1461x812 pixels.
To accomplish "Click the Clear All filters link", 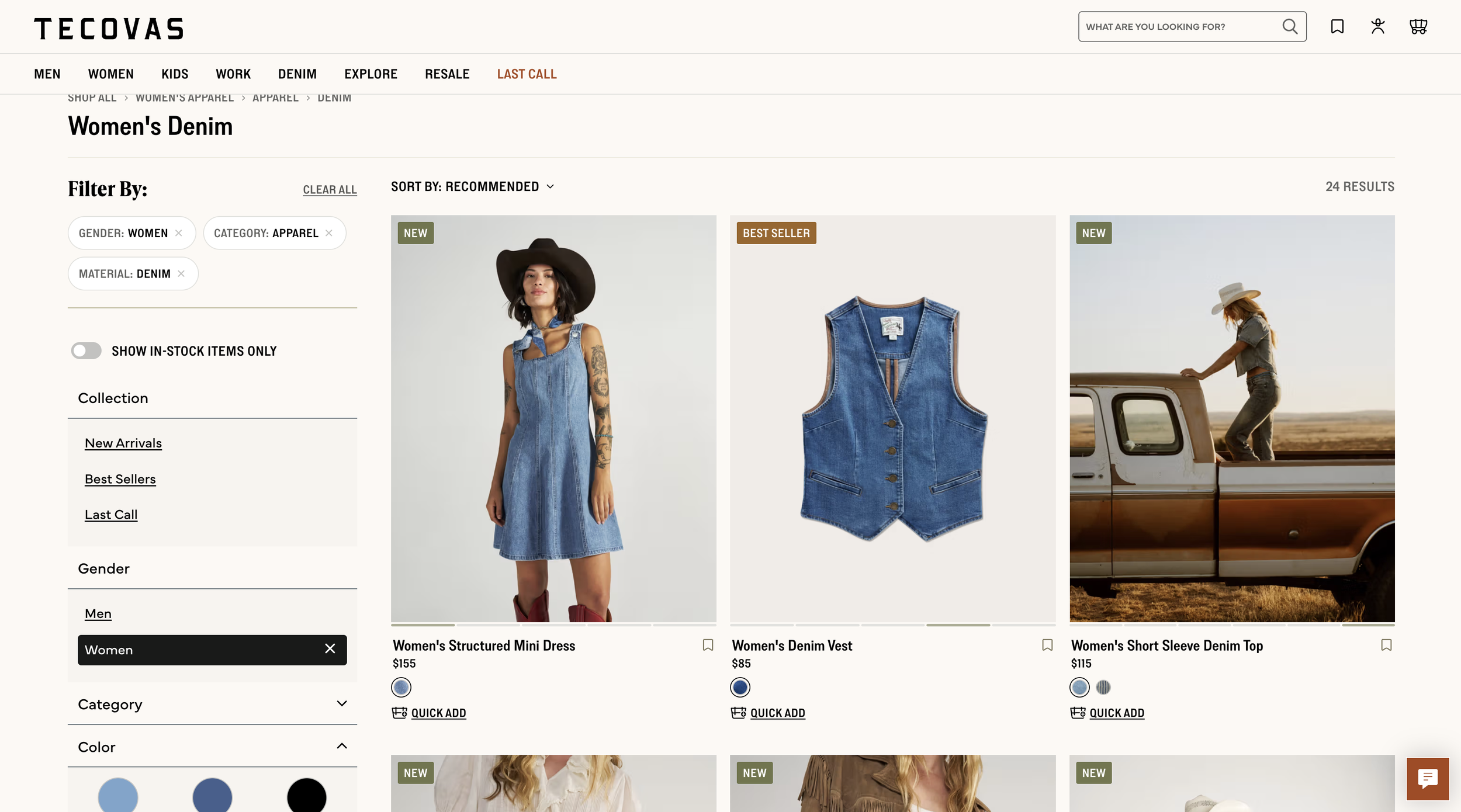I will coord(330,190).
